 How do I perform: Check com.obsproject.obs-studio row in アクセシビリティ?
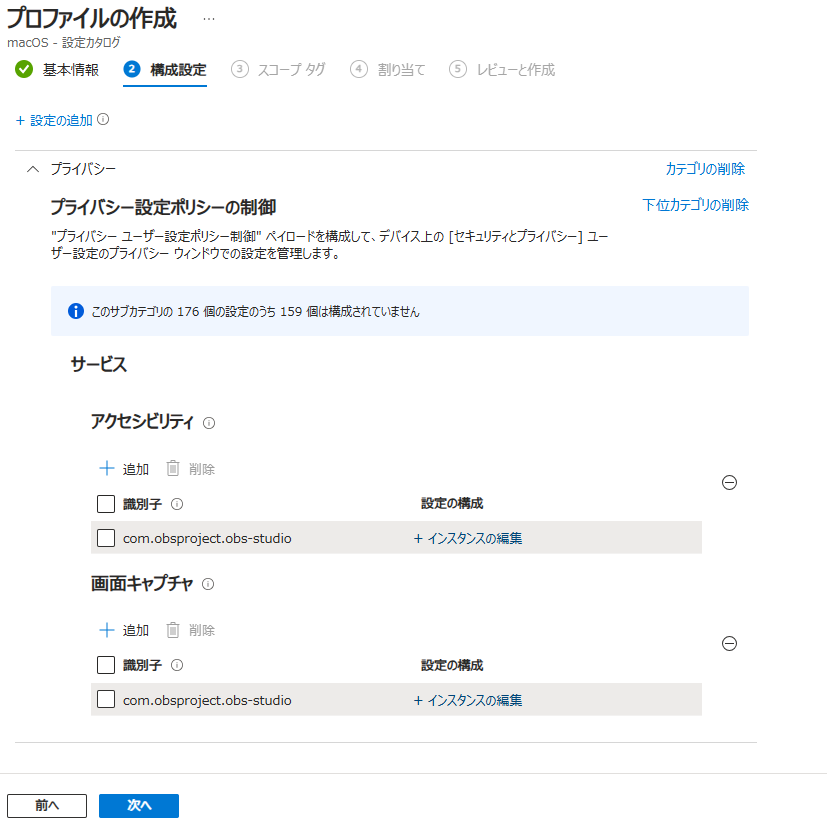click(106, 538)
